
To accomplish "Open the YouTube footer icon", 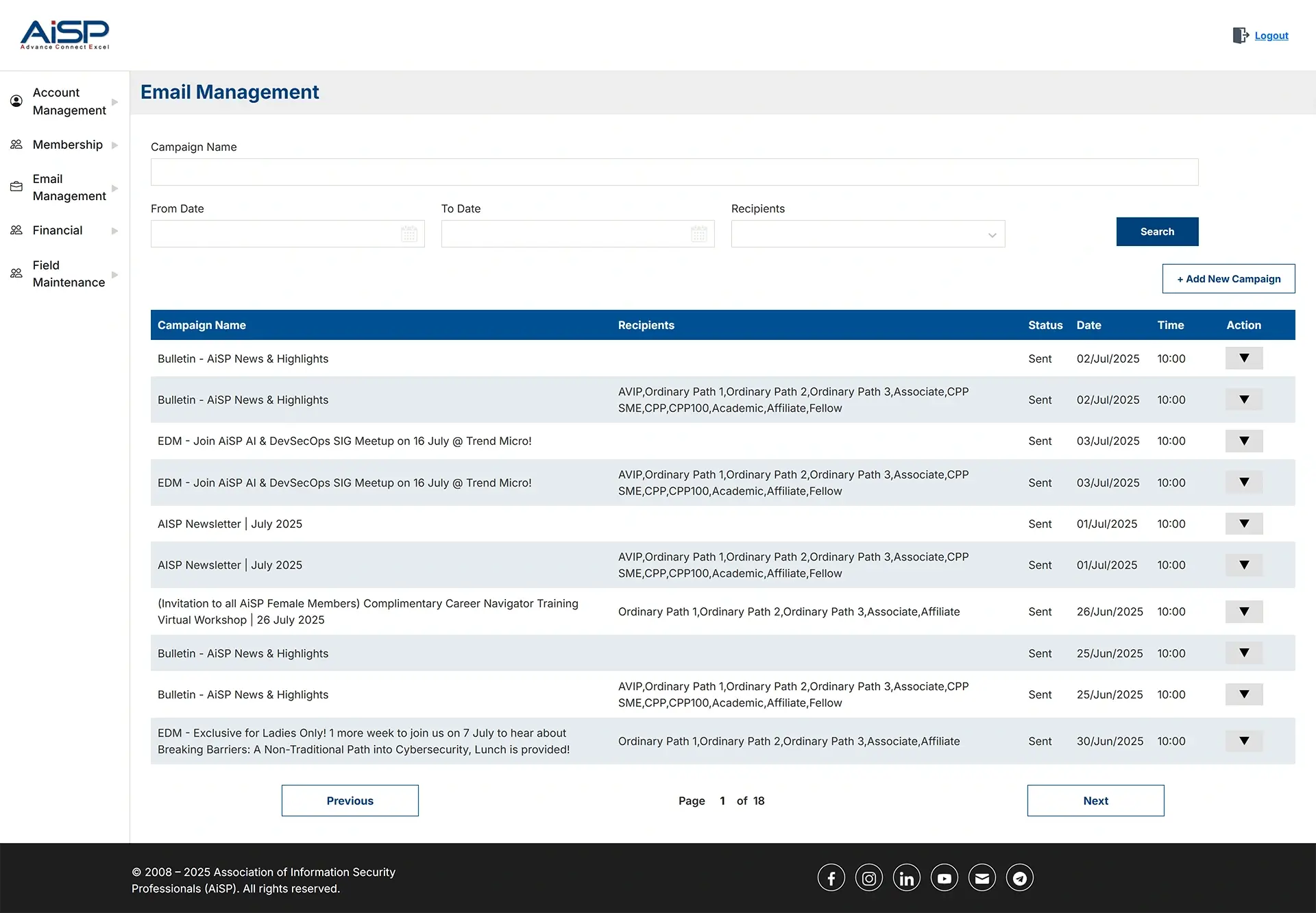I will click(944, 878).
